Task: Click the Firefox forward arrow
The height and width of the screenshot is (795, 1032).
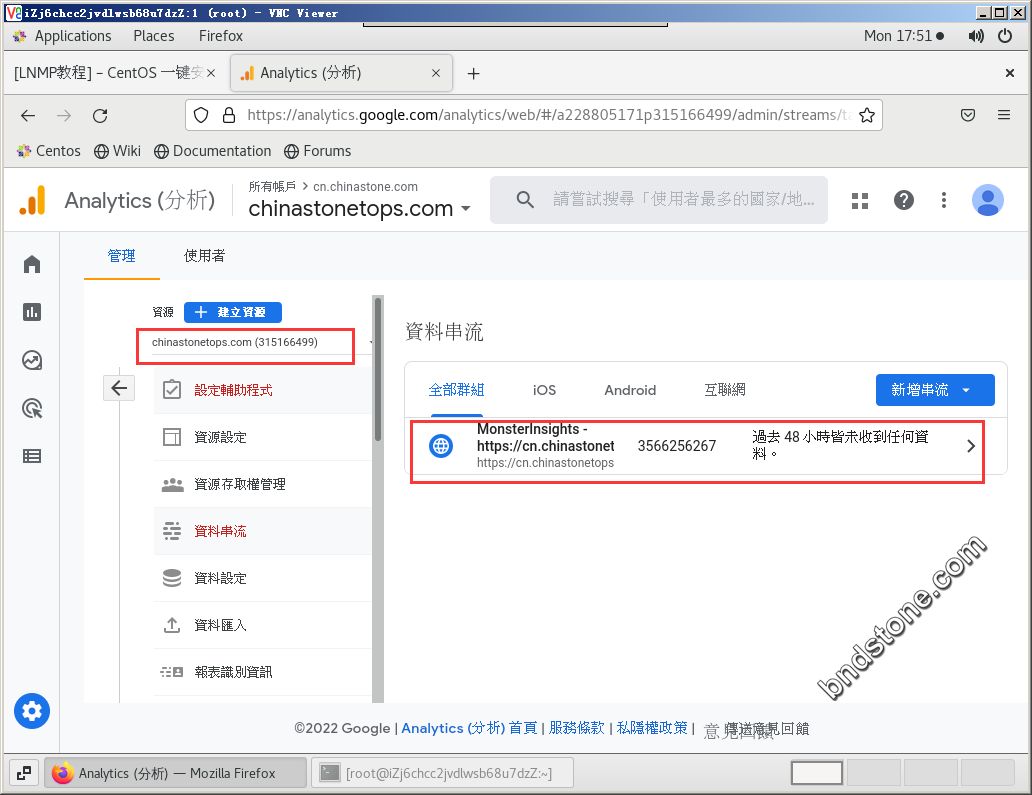Action: [64, 116]
